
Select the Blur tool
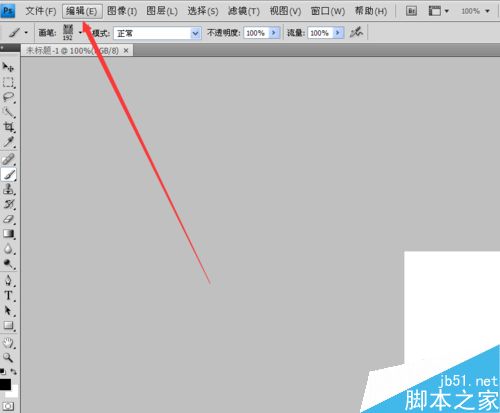tap(8, 249)
